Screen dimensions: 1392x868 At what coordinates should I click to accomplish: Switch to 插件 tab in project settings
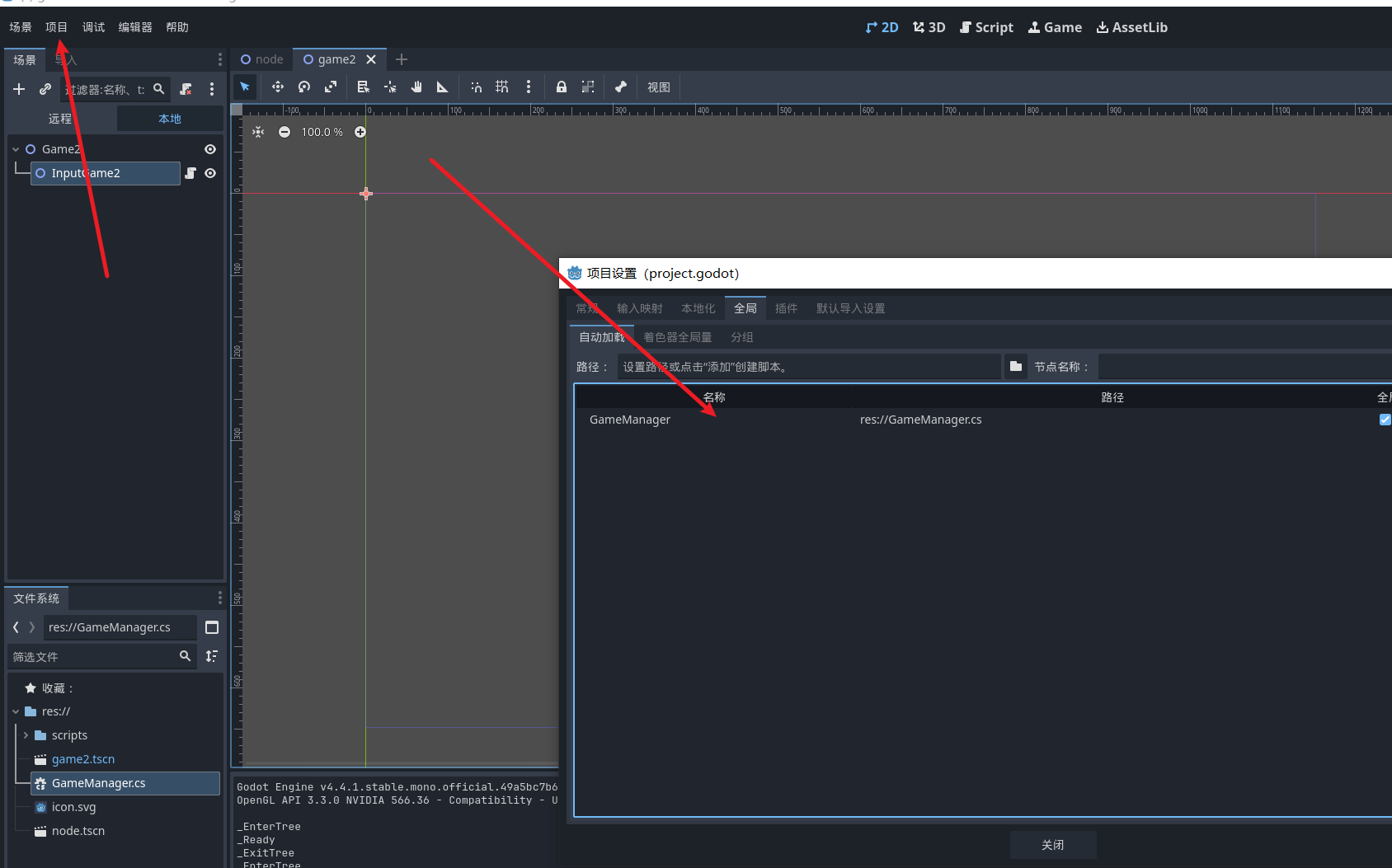[787, 308]
